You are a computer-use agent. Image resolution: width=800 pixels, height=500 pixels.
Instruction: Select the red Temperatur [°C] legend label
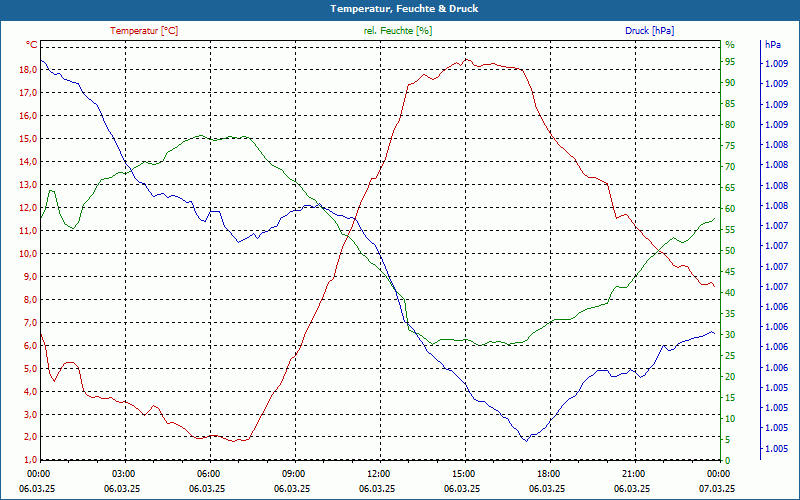coord(144,31)
